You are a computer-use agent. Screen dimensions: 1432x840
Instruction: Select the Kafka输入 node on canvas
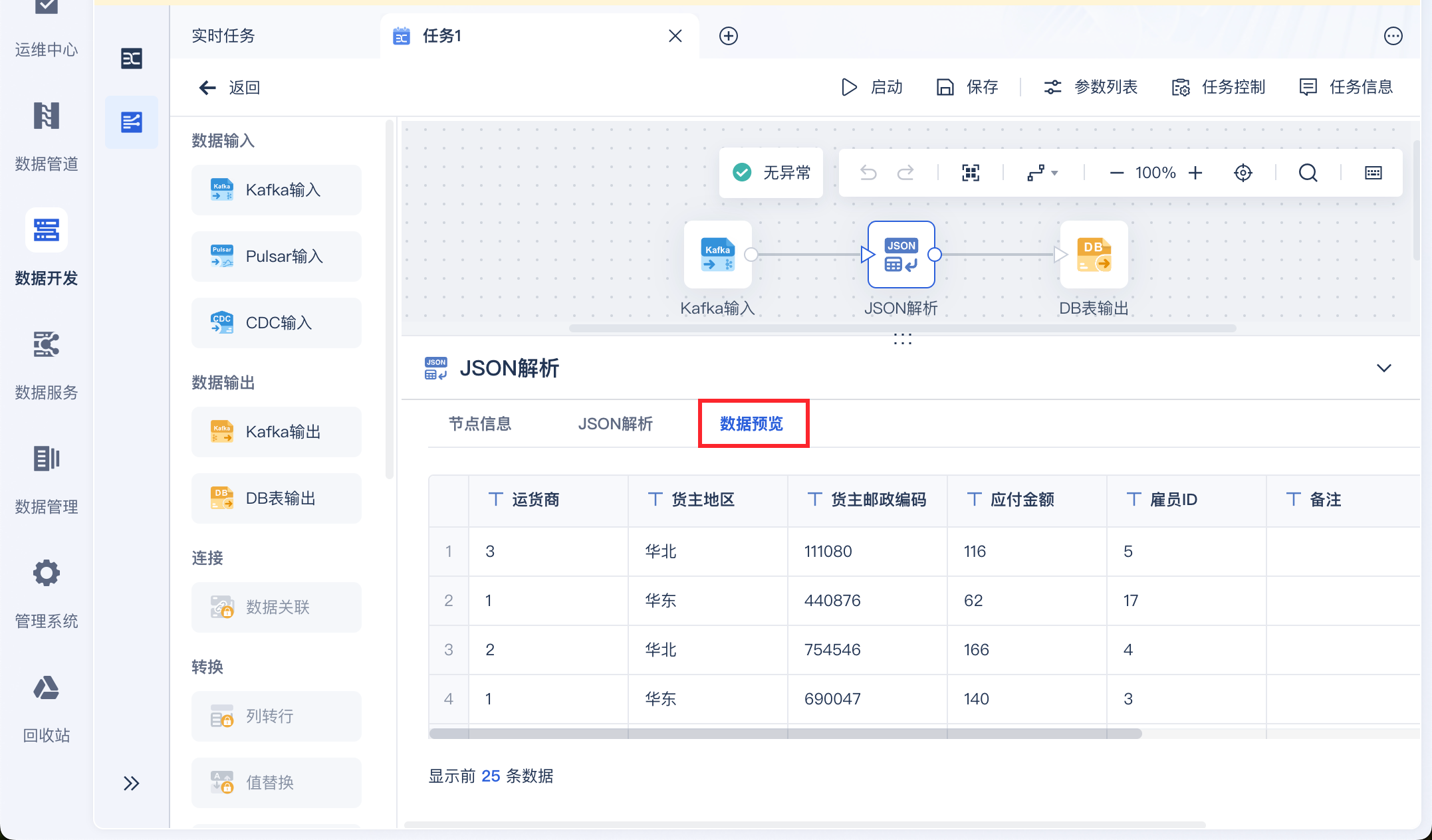point(717,255)
